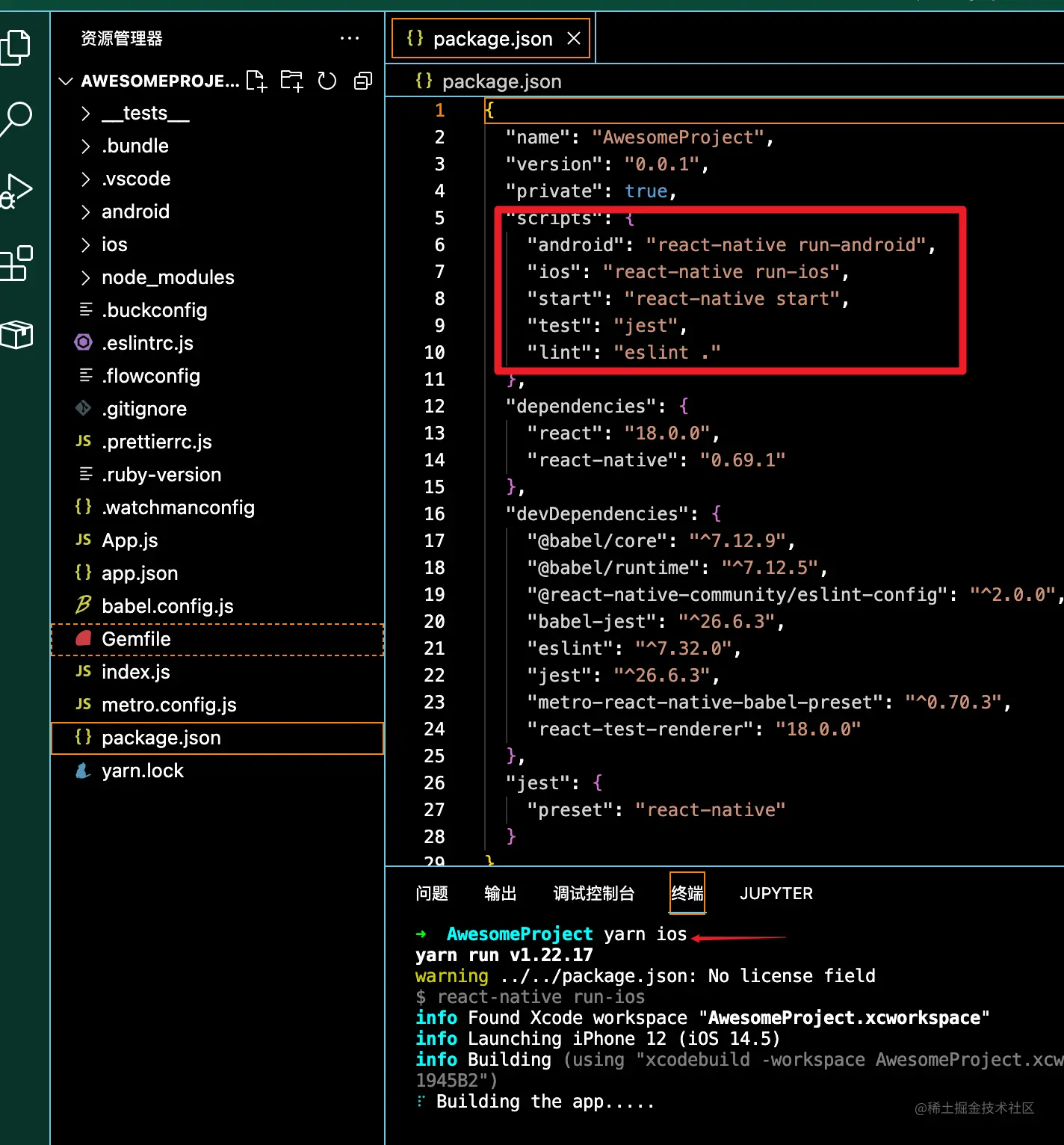1064x1145 pixels.
Task: Collapse the AWESOMEPROJECT root folder
Action: click(66, 81)
